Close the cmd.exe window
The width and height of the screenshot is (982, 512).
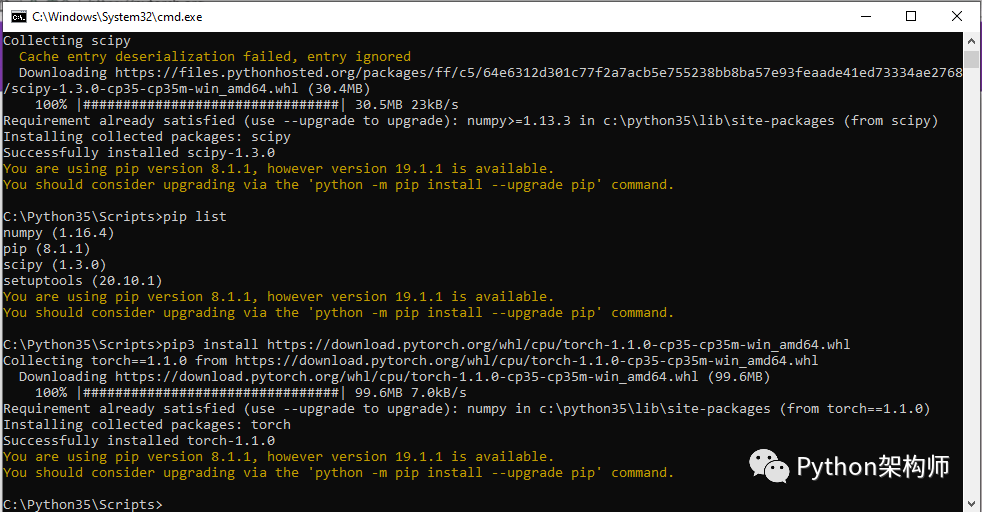pyautogui.click(x=957, y=16)
